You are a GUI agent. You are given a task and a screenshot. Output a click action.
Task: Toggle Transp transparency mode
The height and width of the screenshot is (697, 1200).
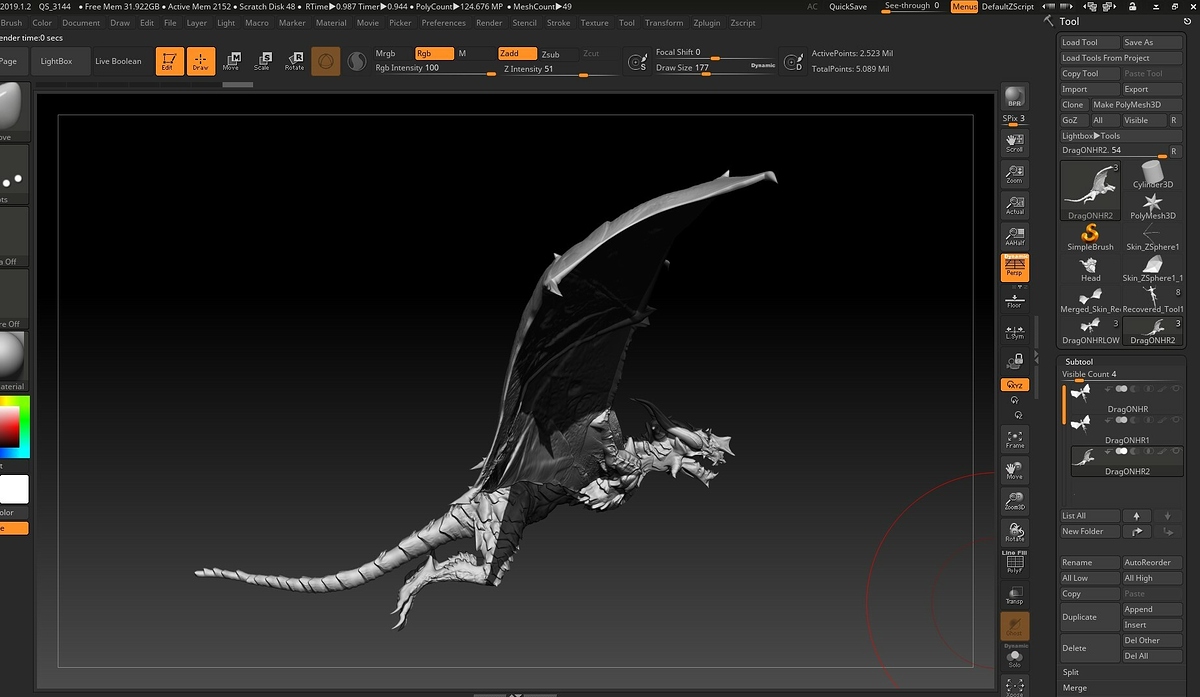pyautogui.click(x=1015, y=595)
